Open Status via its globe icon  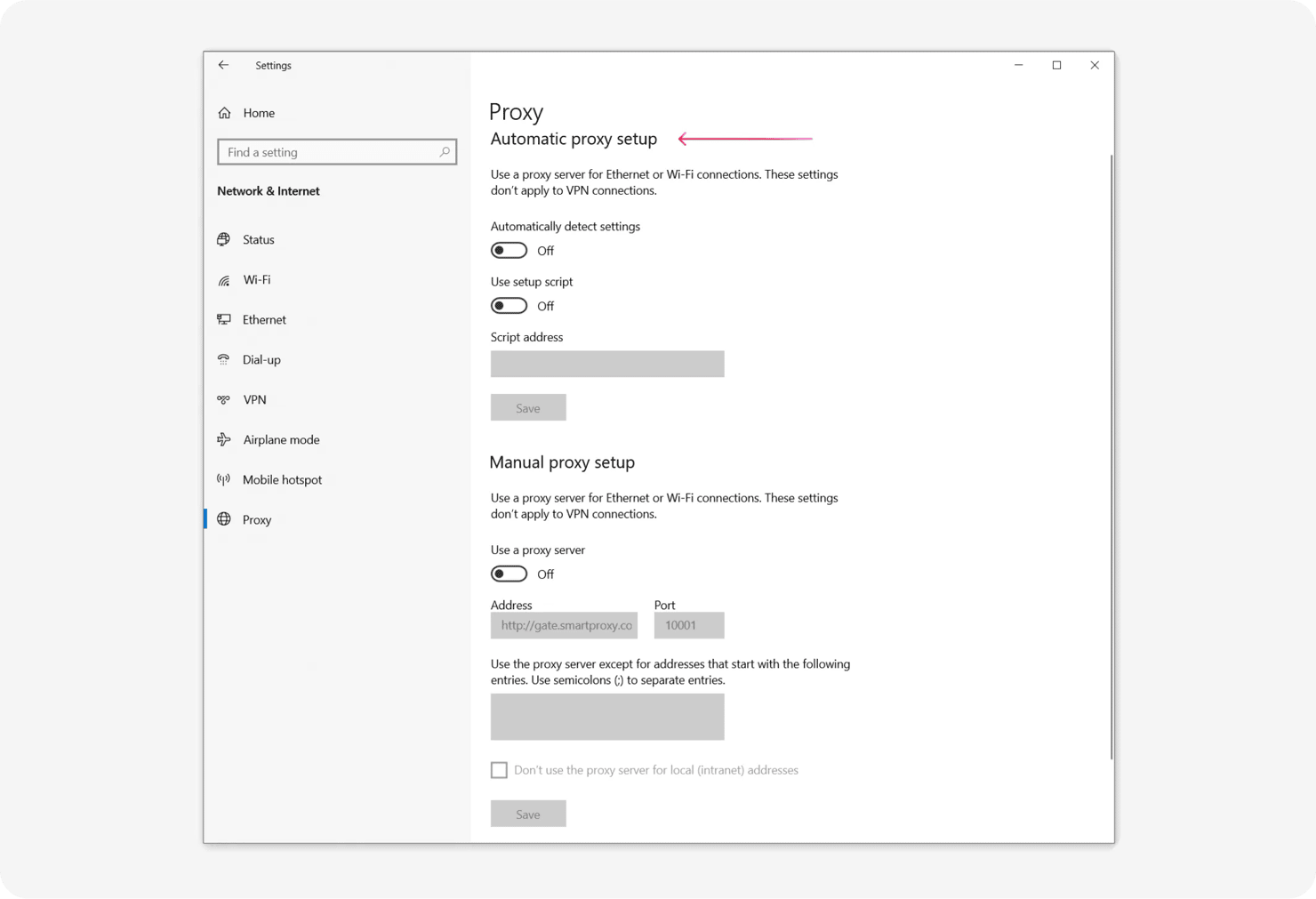(224, 239)
